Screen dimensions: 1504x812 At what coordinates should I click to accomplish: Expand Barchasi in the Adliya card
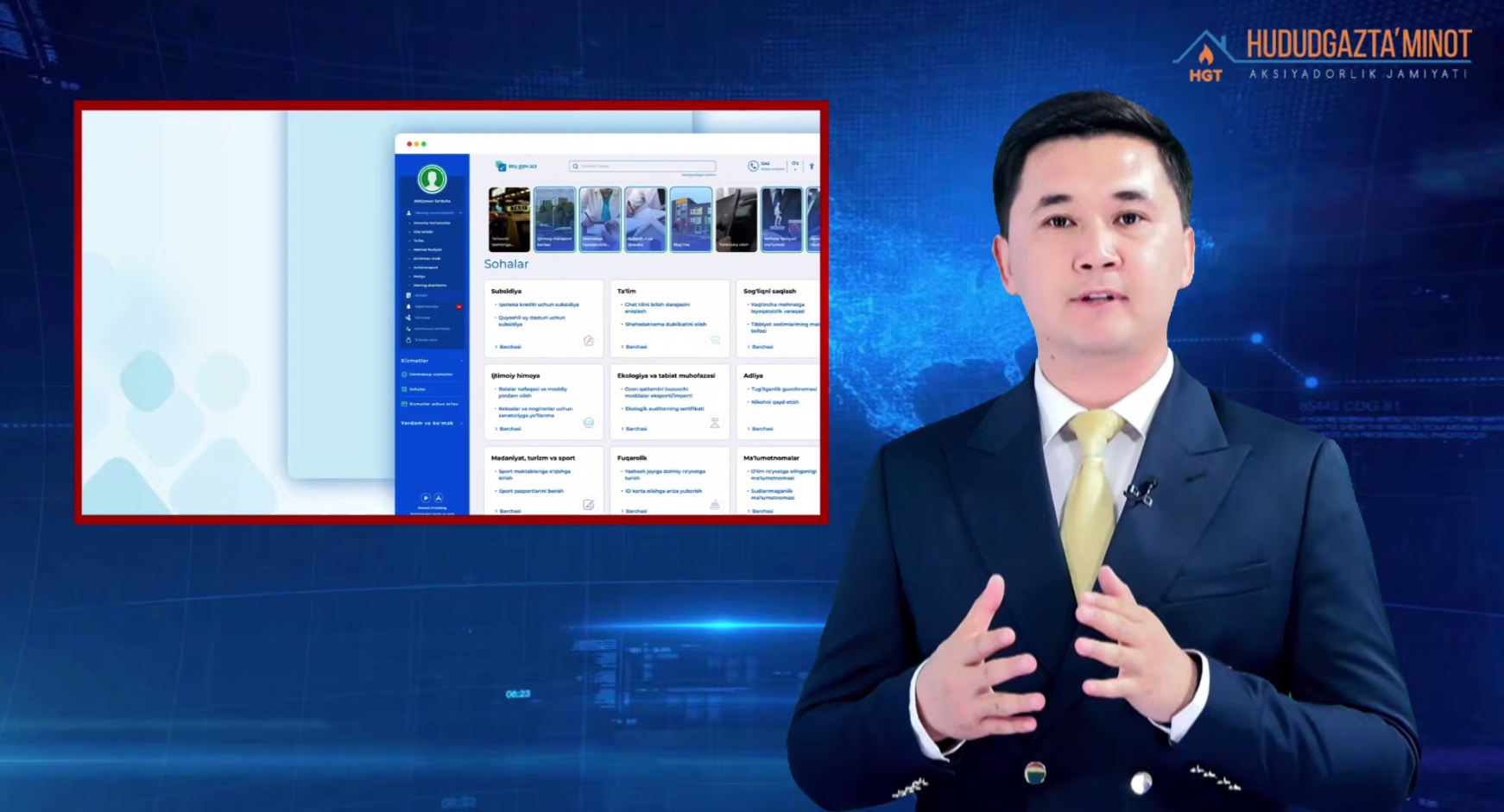[x=761, y=429]
